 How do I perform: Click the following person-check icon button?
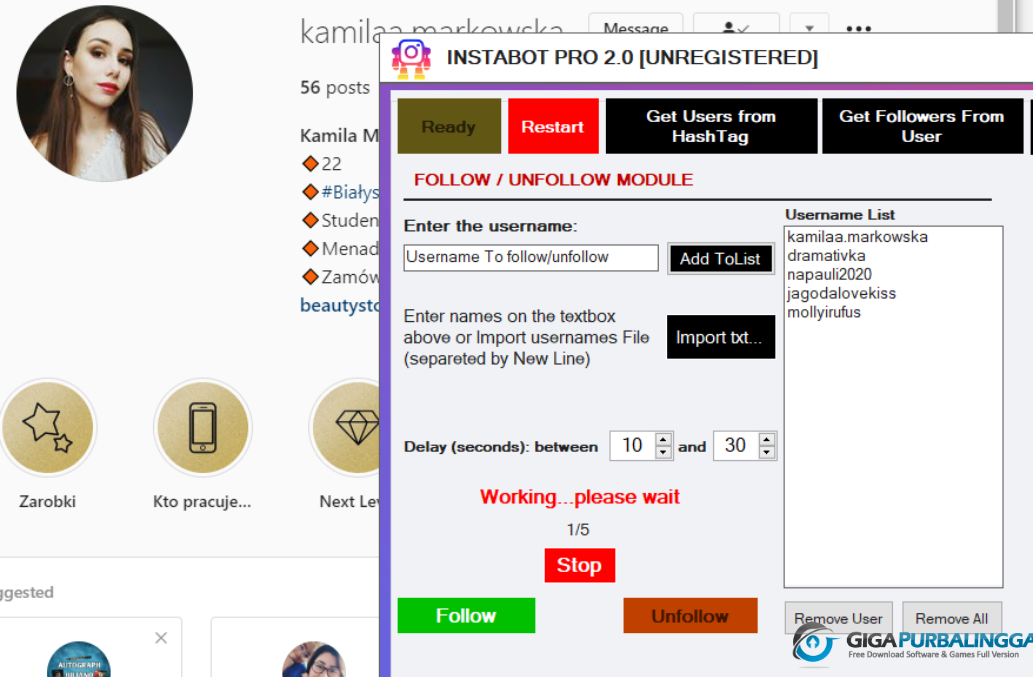[736, 25]
